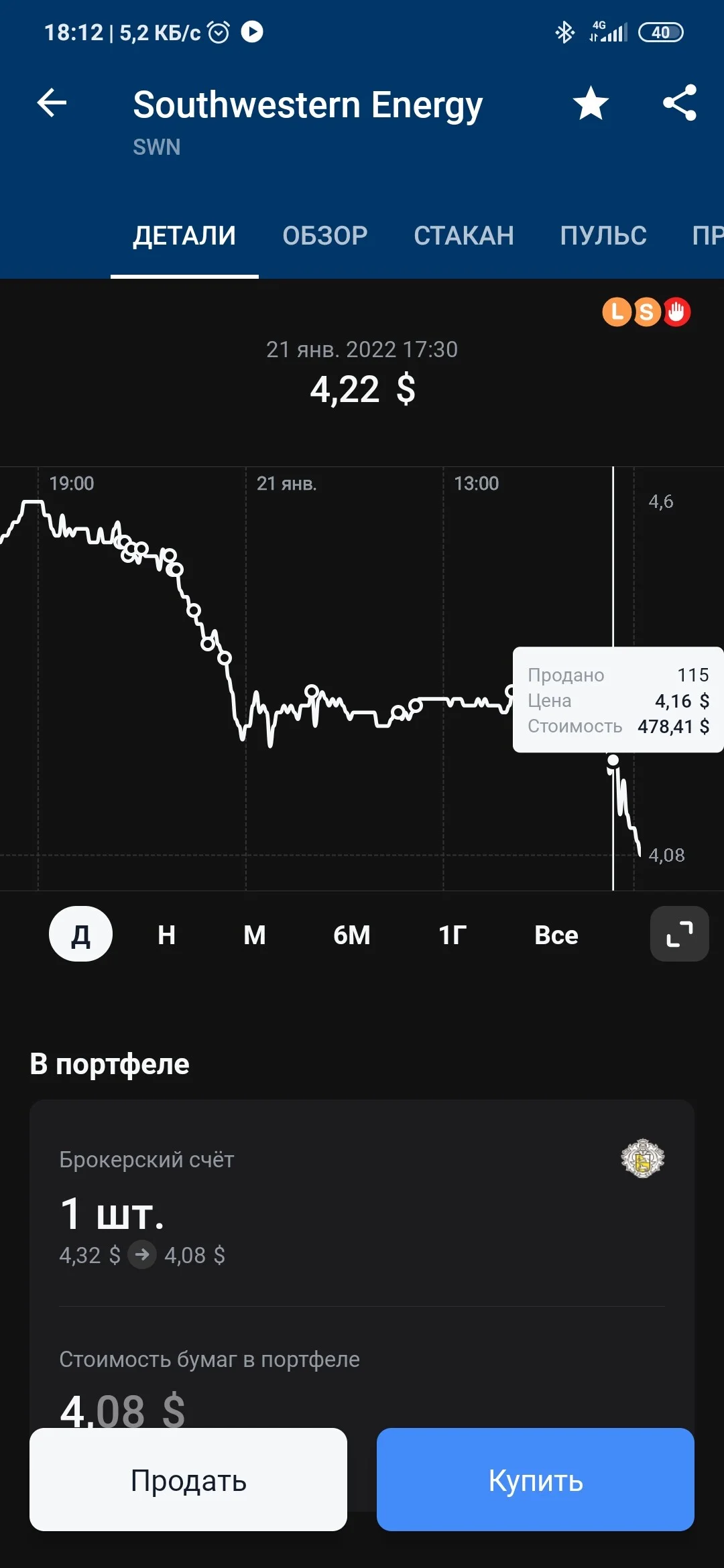Tap the arrow between 4,32 $ and 4,08 $

pyautogui.click(x=142, y=1254)
